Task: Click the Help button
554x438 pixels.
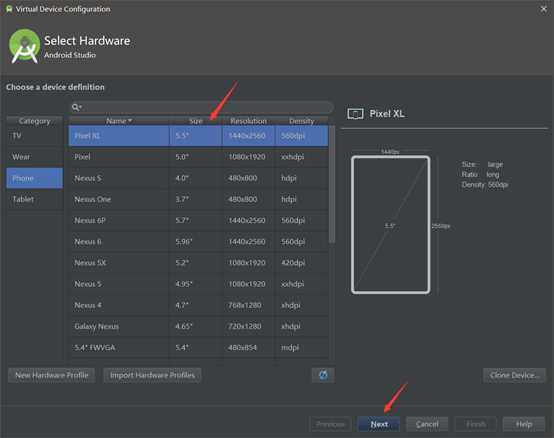Action: coord(524,424)
